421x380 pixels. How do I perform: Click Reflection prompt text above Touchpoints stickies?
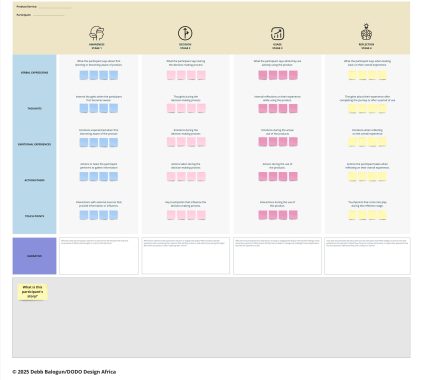pos(367,204)
